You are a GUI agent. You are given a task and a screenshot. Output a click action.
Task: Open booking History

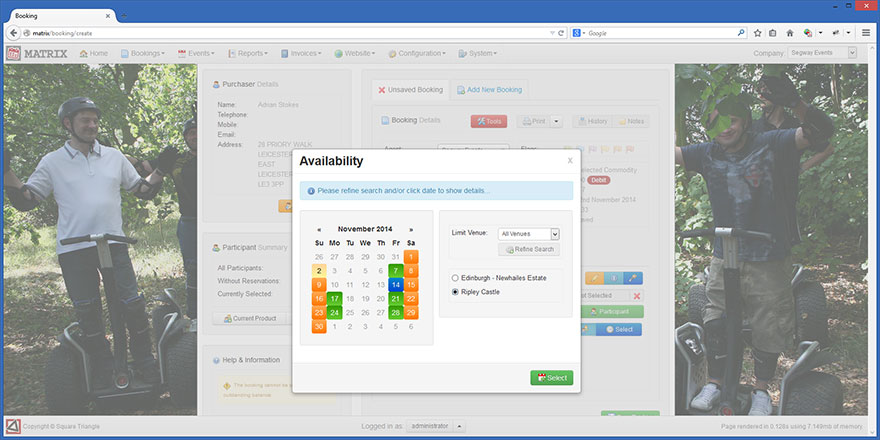click(592, 121)
